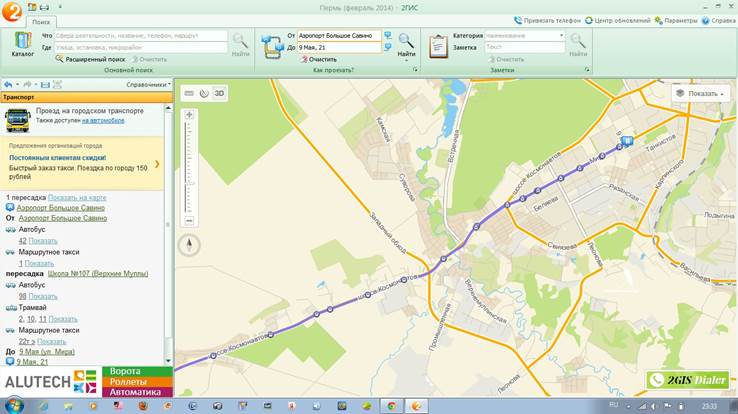Open the back history dropdown arrow
This screenshot has width=738, height=414.
coord(17,85)
